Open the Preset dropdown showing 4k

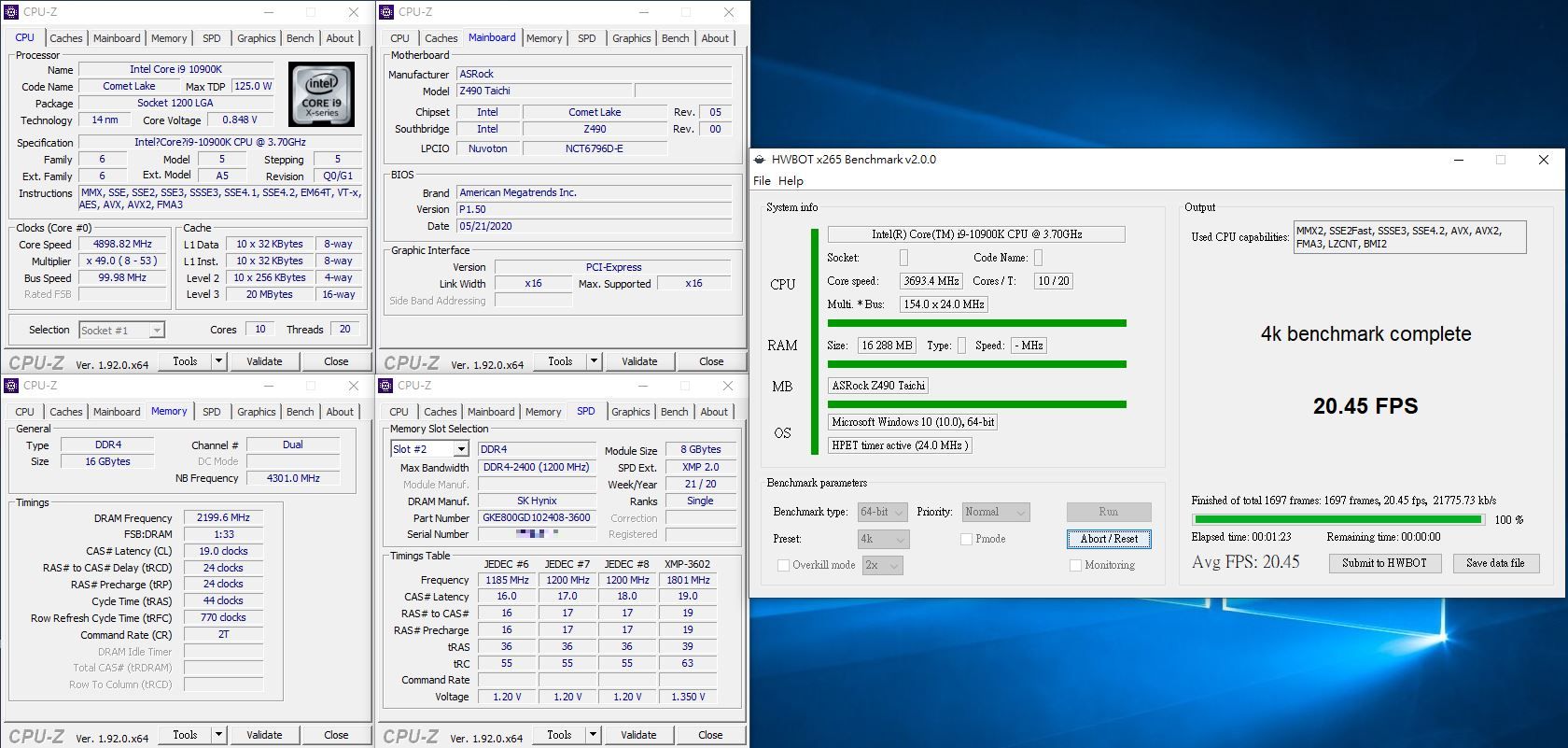point(883,539)
